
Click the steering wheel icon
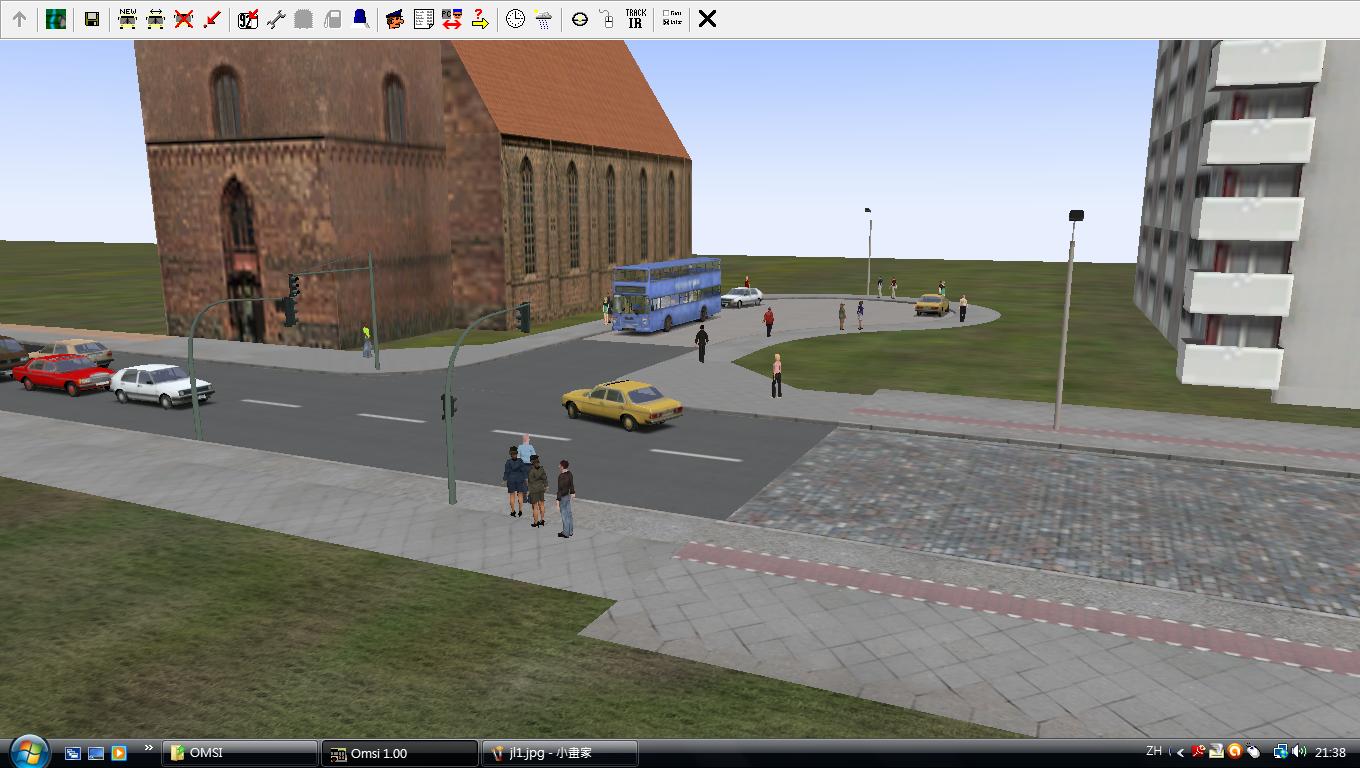point(579,19)
